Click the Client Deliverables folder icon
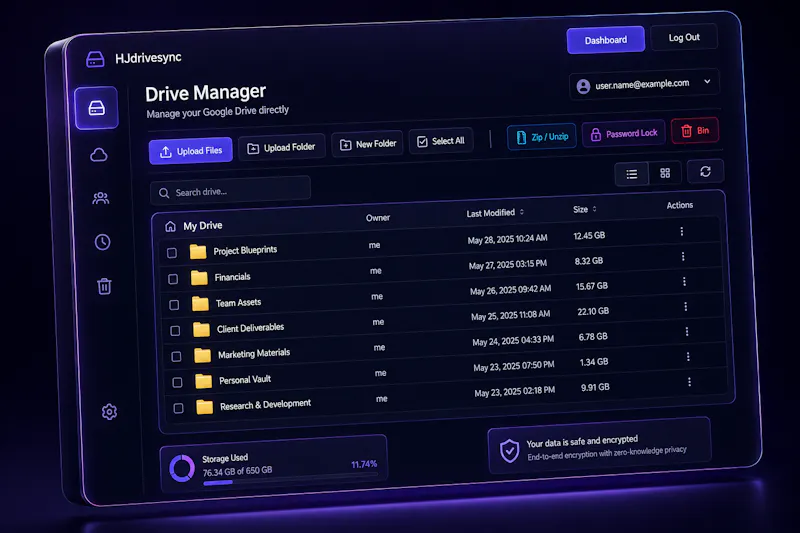800x533 pixels. (x=202, y=329)
